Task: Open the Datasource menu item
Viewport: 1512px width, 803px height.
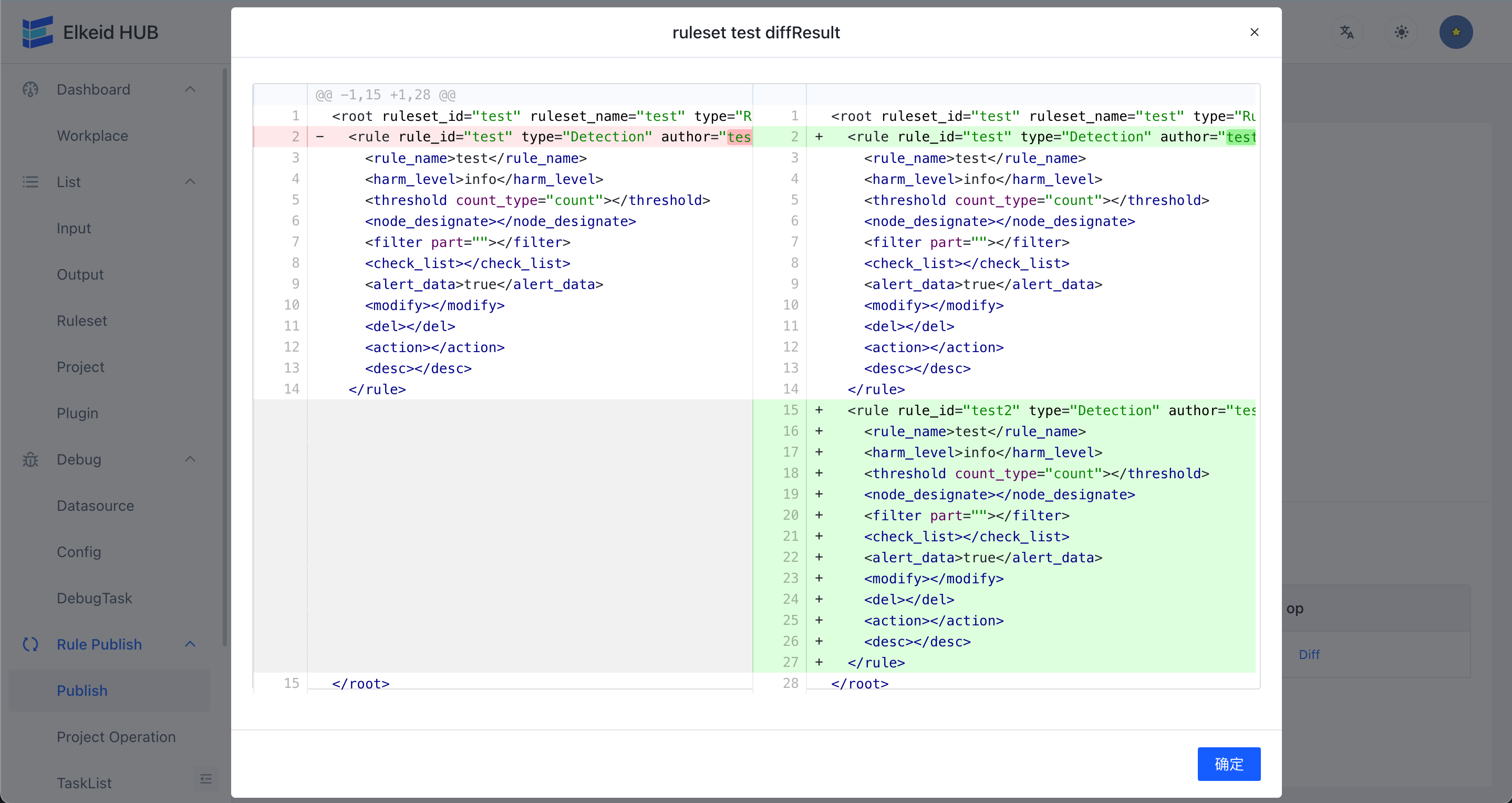Action: pyautogui.click(x=95, y=506)
